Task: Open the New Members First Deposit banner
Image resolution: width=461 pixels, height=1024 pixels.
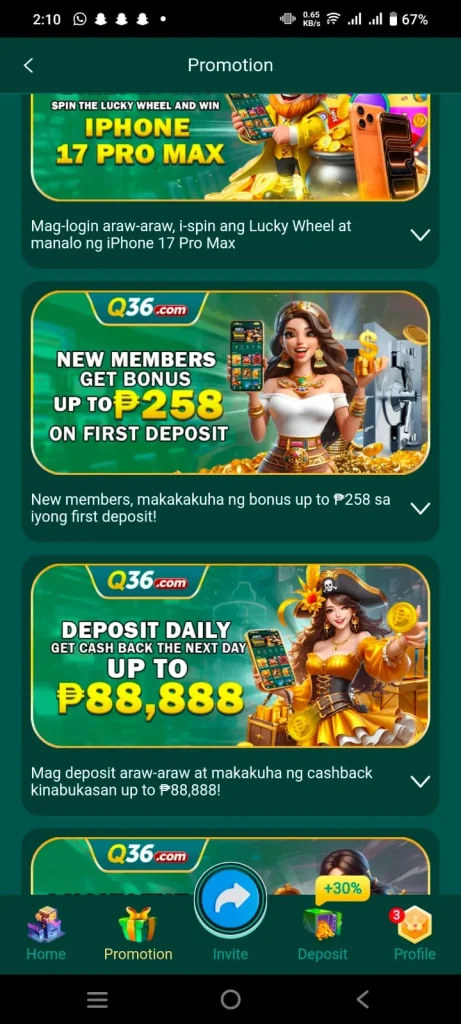Action: coord(230,383)
